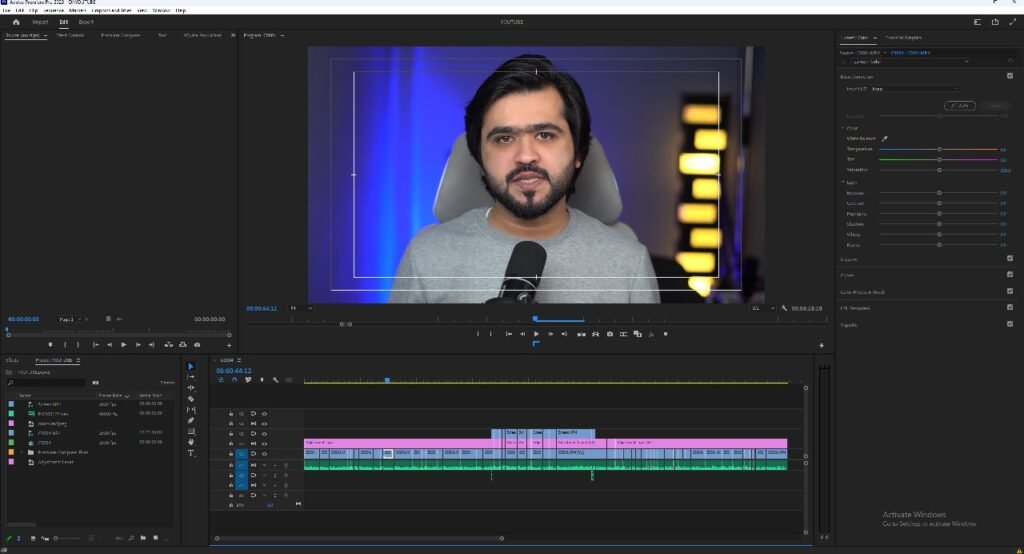
Task: Click the Saturation slider handle
Action: 939,170
